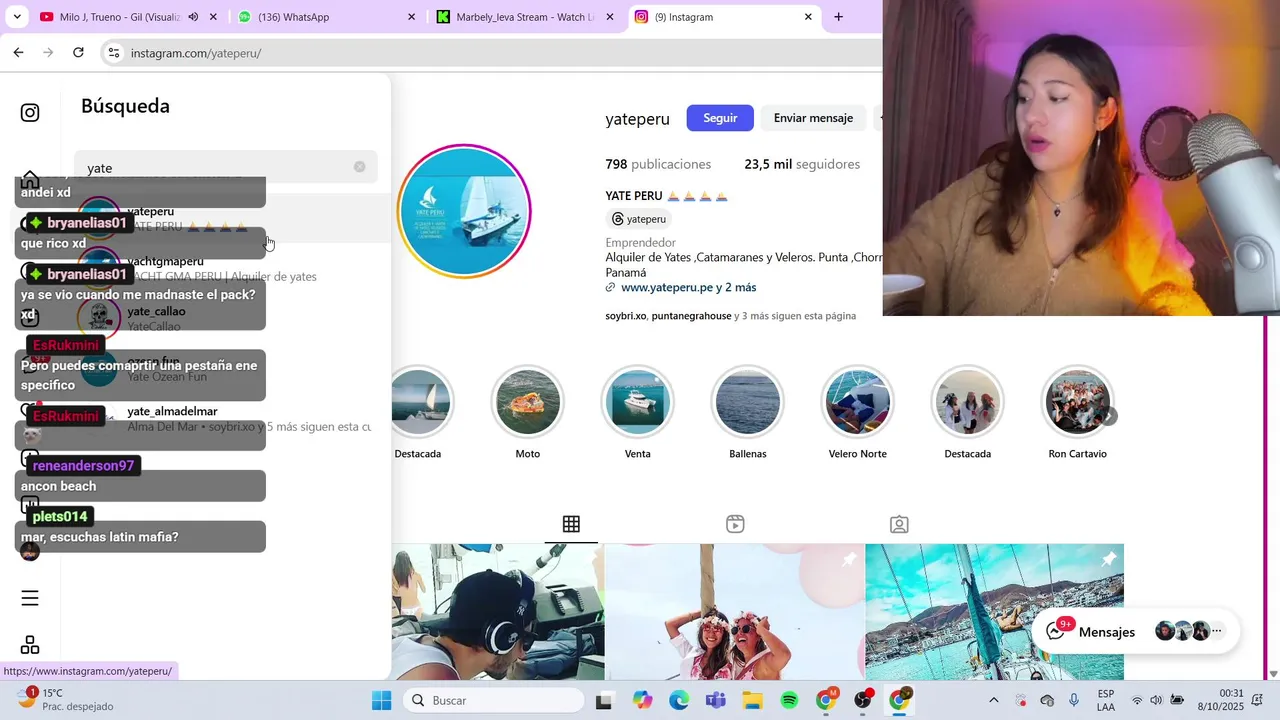Show the posts grid tab

pyautogui.click(x=571, y=524)
